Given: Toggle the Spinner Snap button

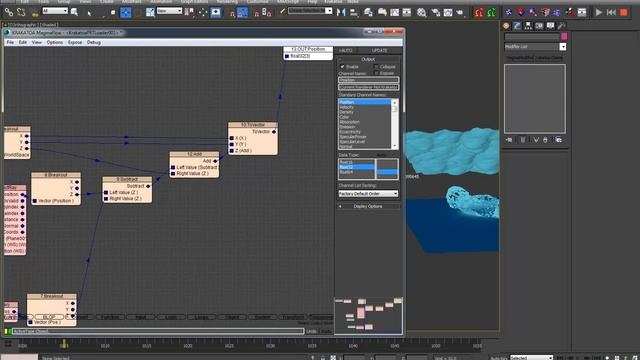Looking at the screenshot, I should [267, 12].
